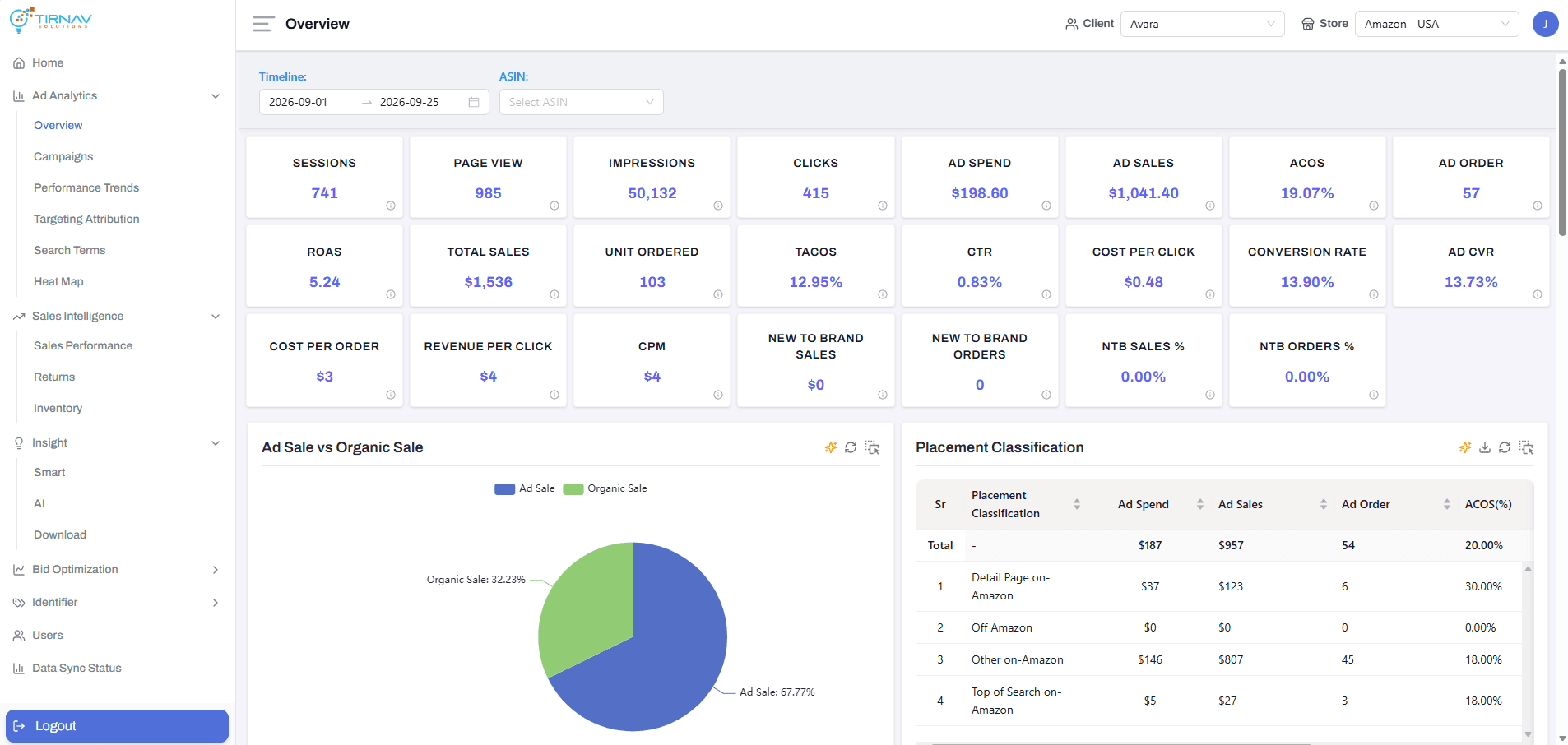Open Performance Trends page
1568x745 pixels.
(86, 188)
